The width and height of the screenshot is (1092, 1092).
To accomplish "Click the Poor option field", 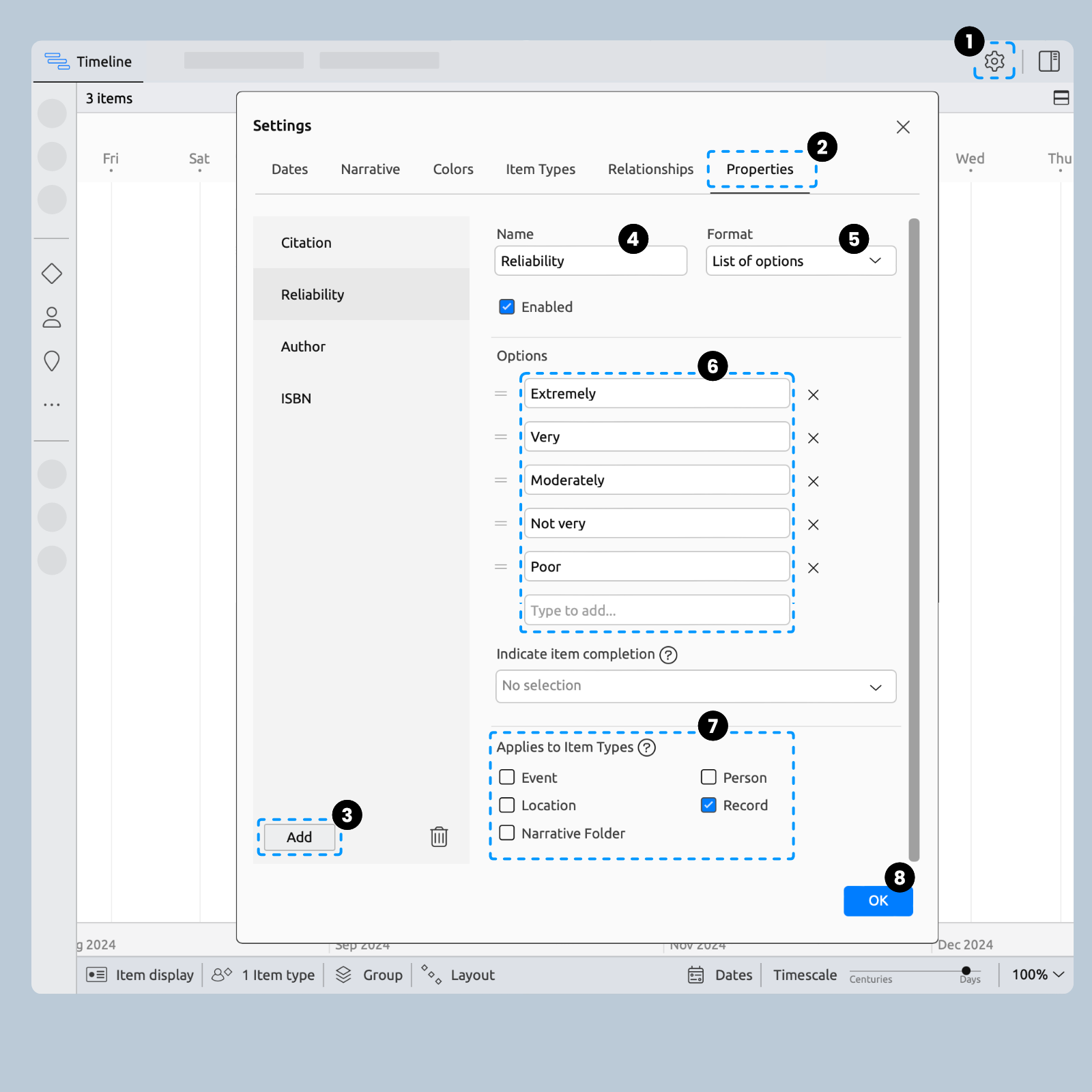I will 657,566.
